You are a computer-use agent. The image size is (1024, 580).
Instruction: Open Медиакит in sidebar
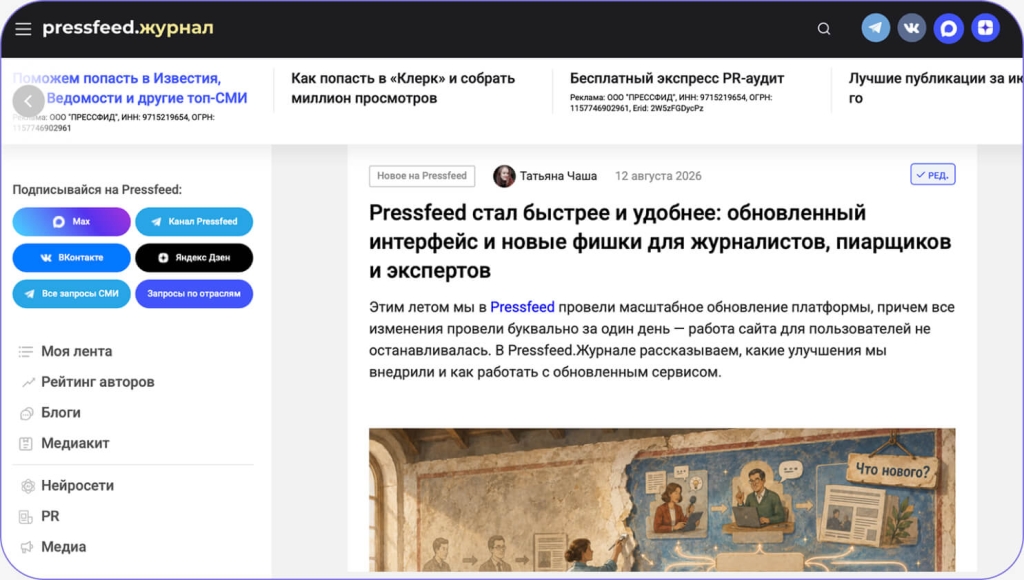pyautogui.click(x=75, y=443)
